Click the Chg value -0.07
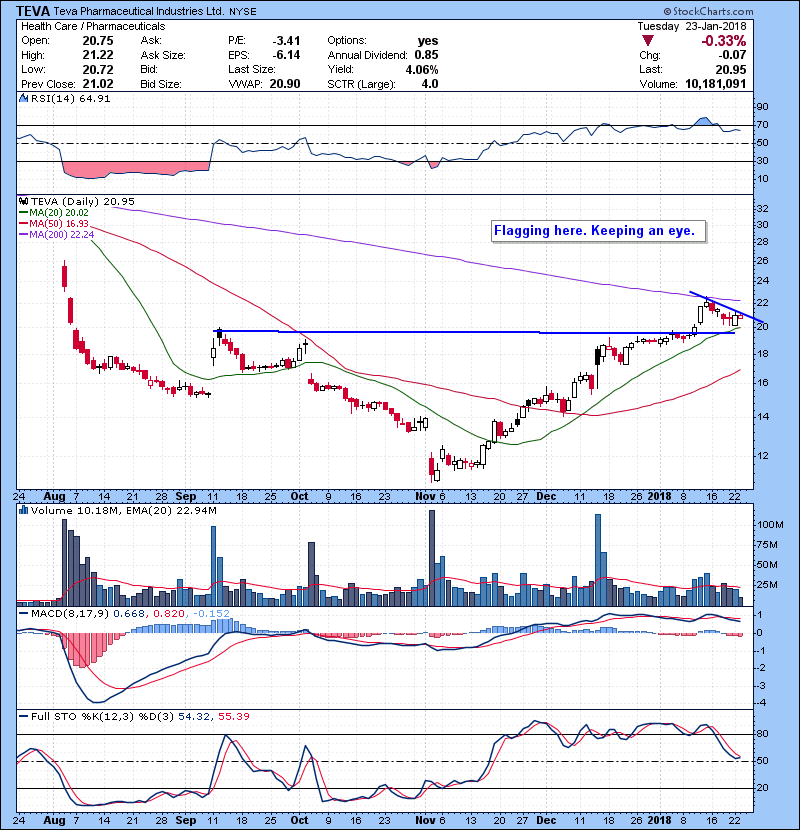The image size is (800, 830). pos(732,55)
